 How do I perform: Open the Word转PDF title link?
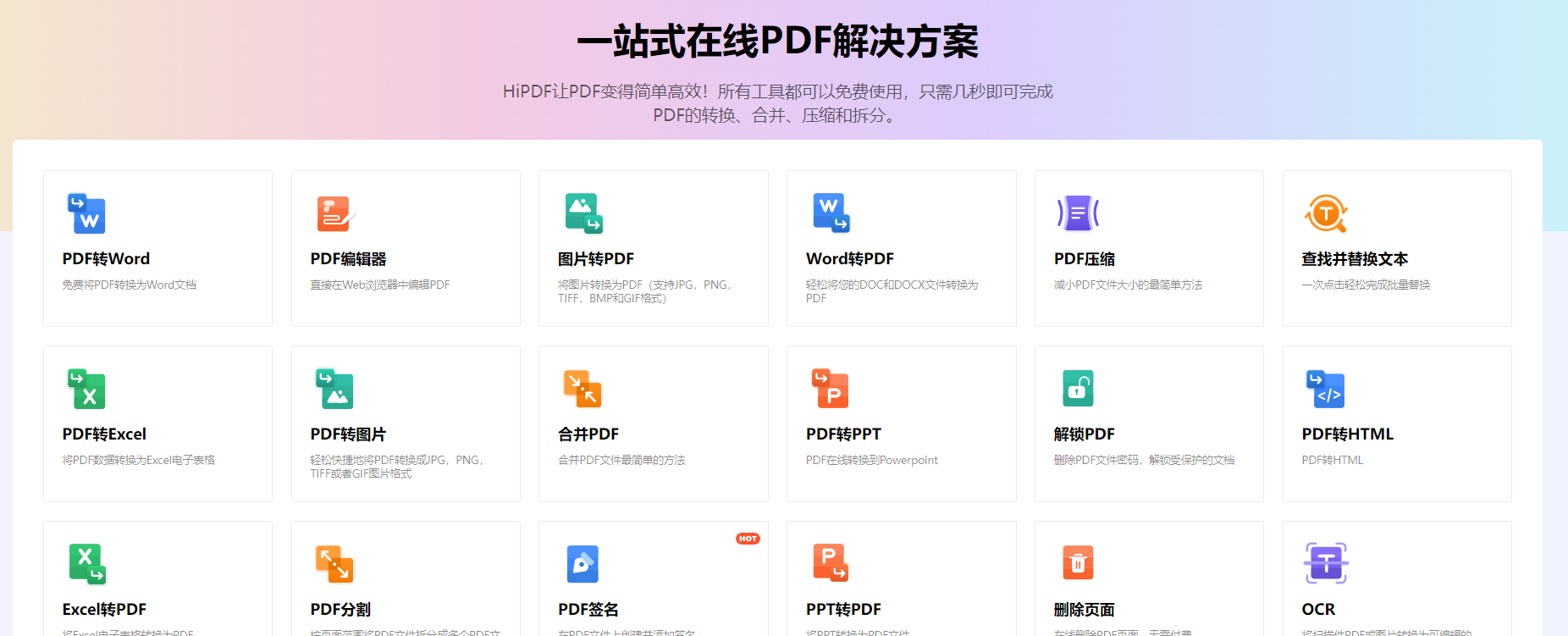[850, 258]
